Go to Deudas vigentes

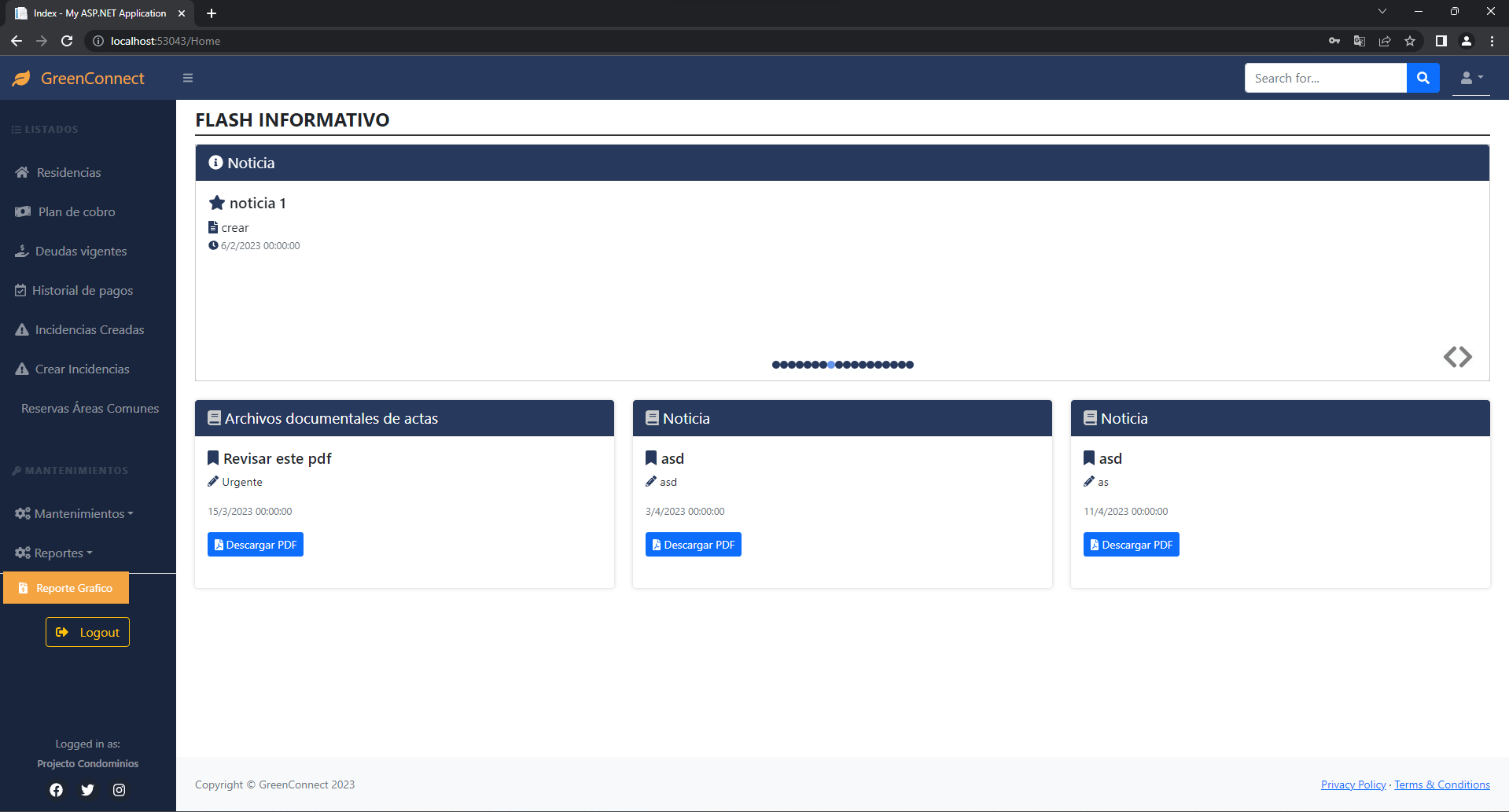81,251
